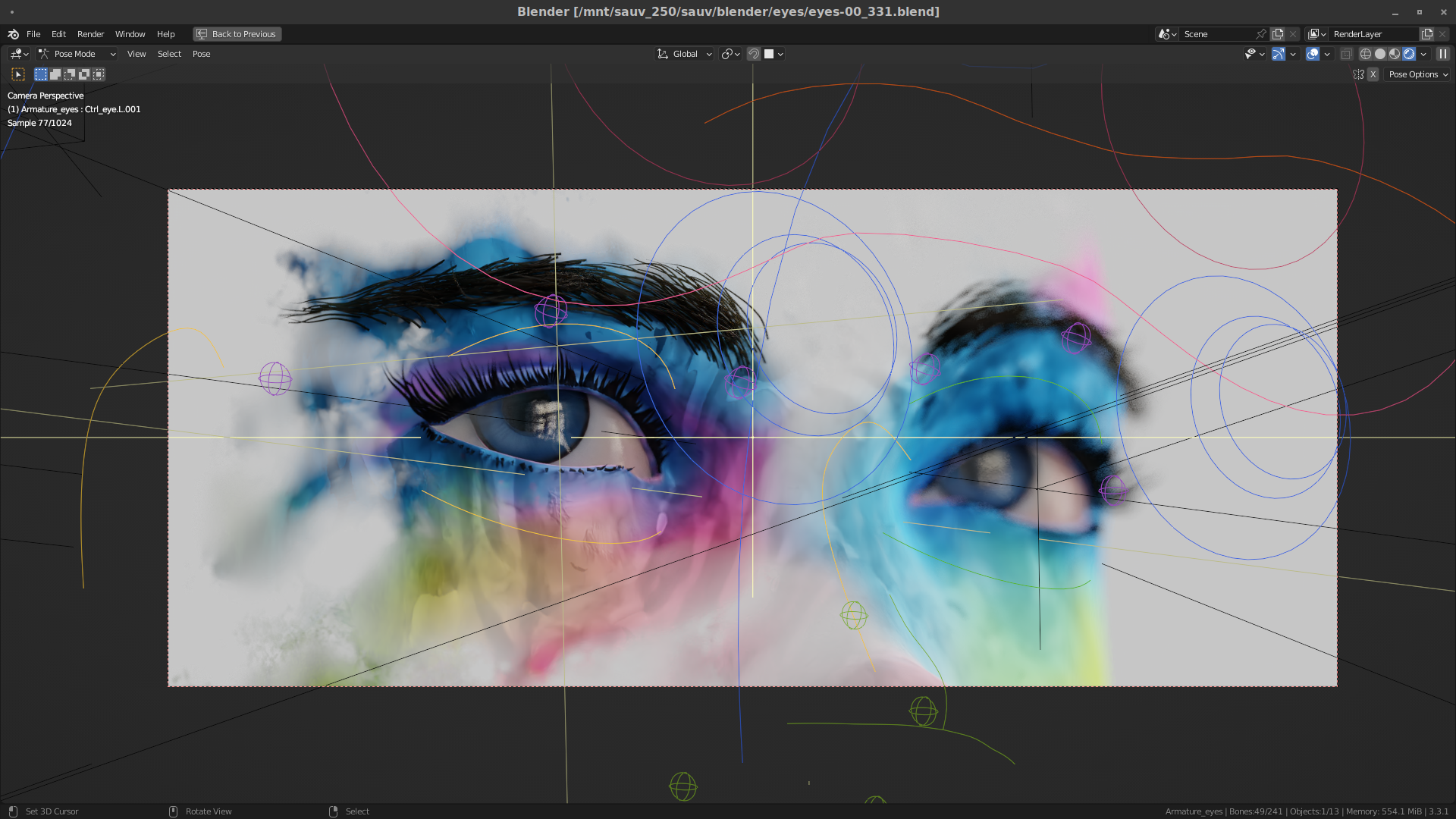Viewport: 1456px width, 819px height.
Task: Choose the extend selection mode icon
Action: pos(55,74)
